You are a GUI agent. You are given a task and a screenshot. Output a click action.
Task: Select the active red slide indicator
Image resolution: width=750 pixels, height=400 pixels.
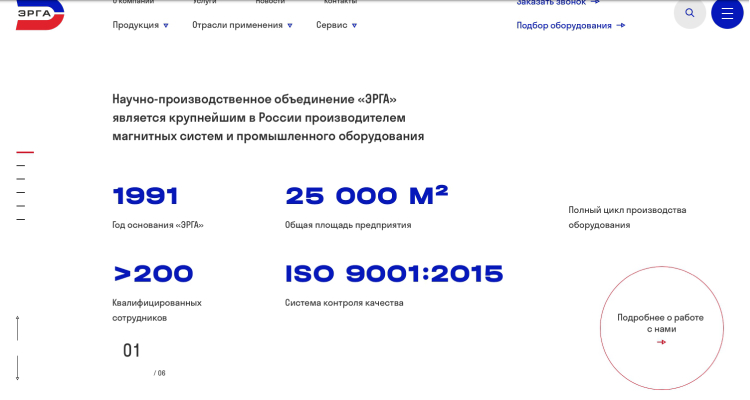tap(25, 152)
